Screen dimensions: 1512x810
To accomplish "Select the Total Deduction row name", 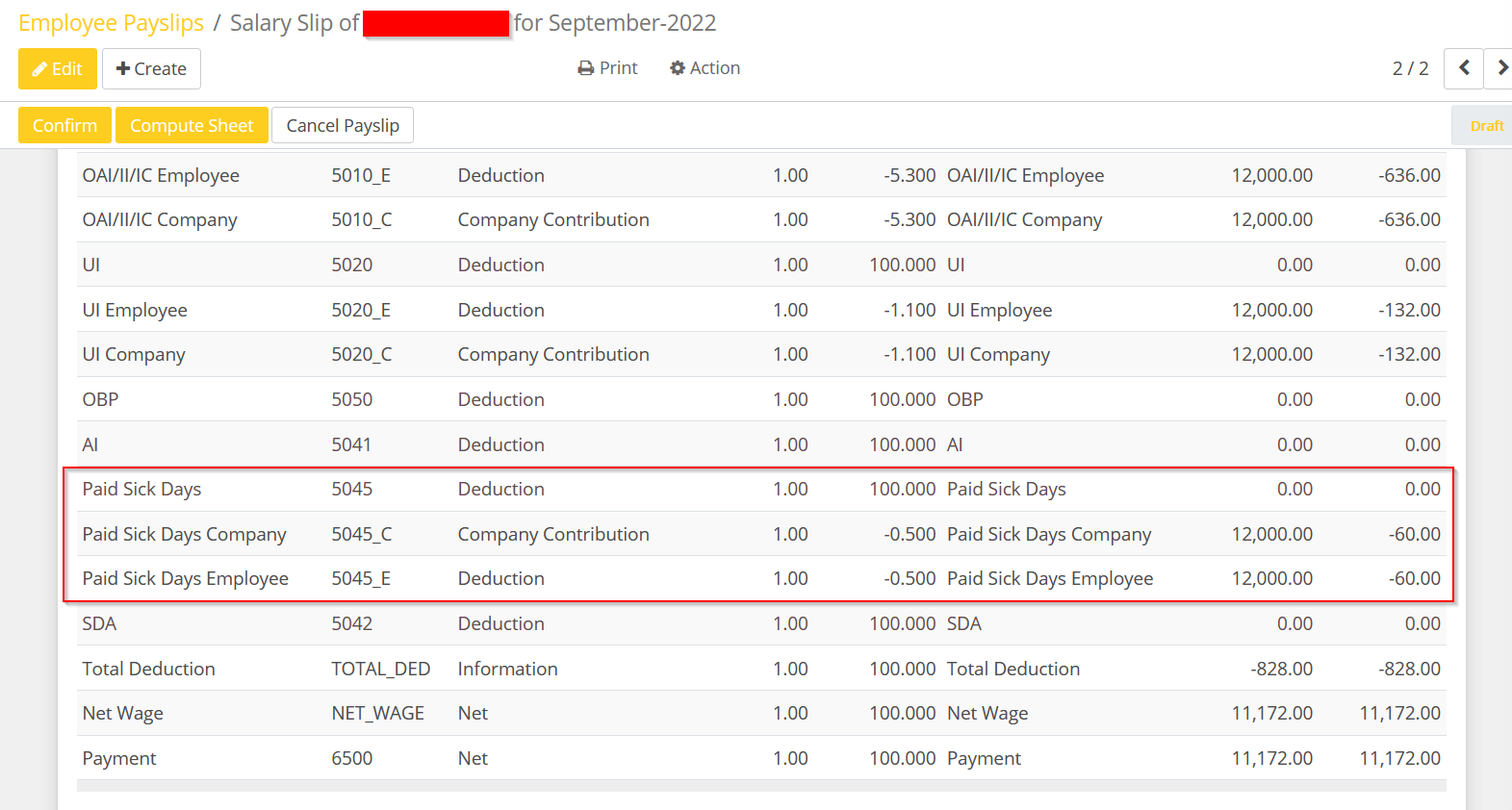I will 148,669.
